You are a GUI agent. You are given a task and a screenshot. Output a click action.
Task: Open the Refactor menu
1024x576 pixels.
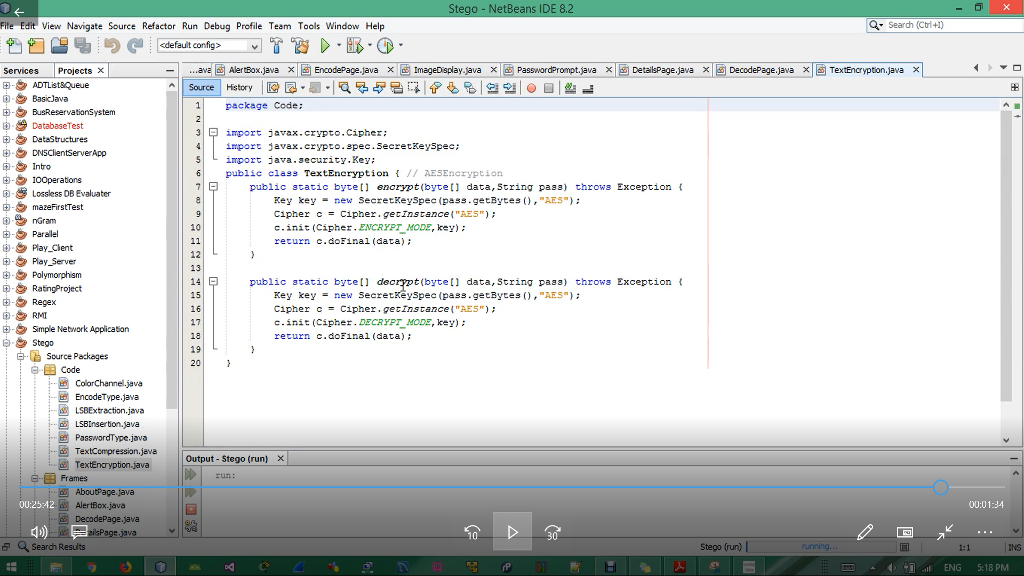point(157,26)
